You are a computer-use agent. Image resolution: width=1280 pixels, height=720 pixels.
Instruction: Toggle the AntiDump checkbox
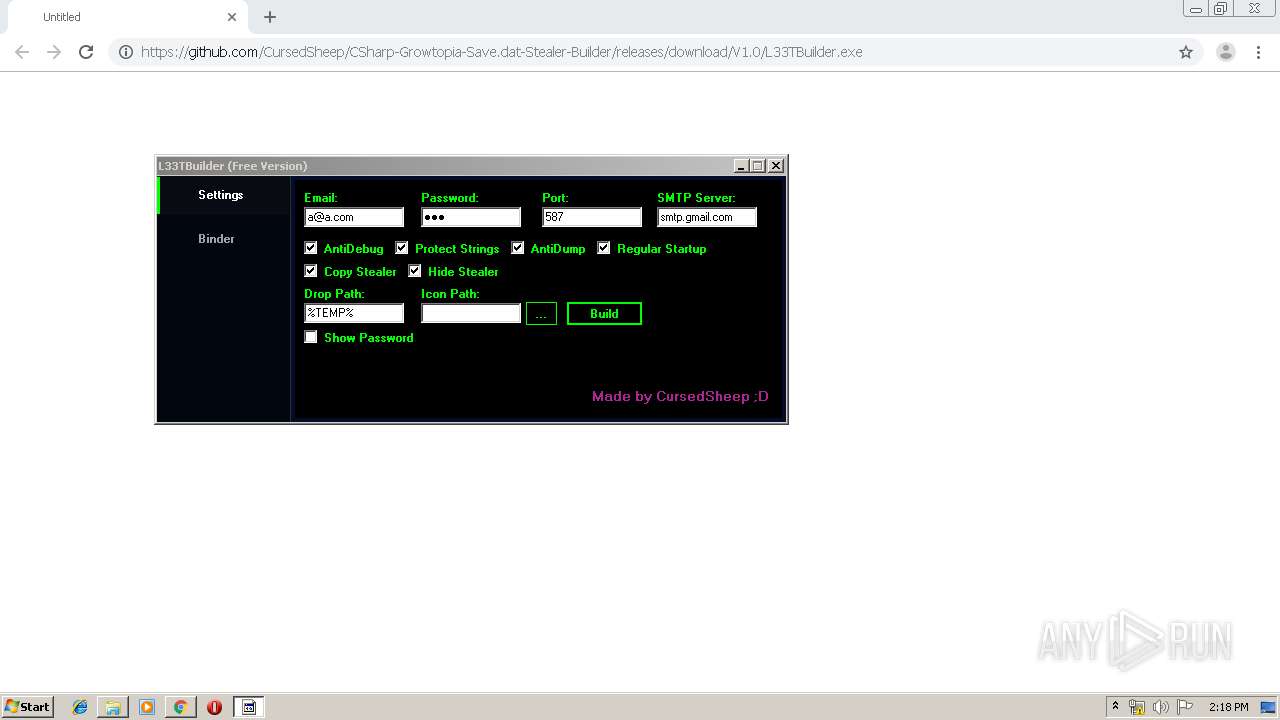point(518,248)
